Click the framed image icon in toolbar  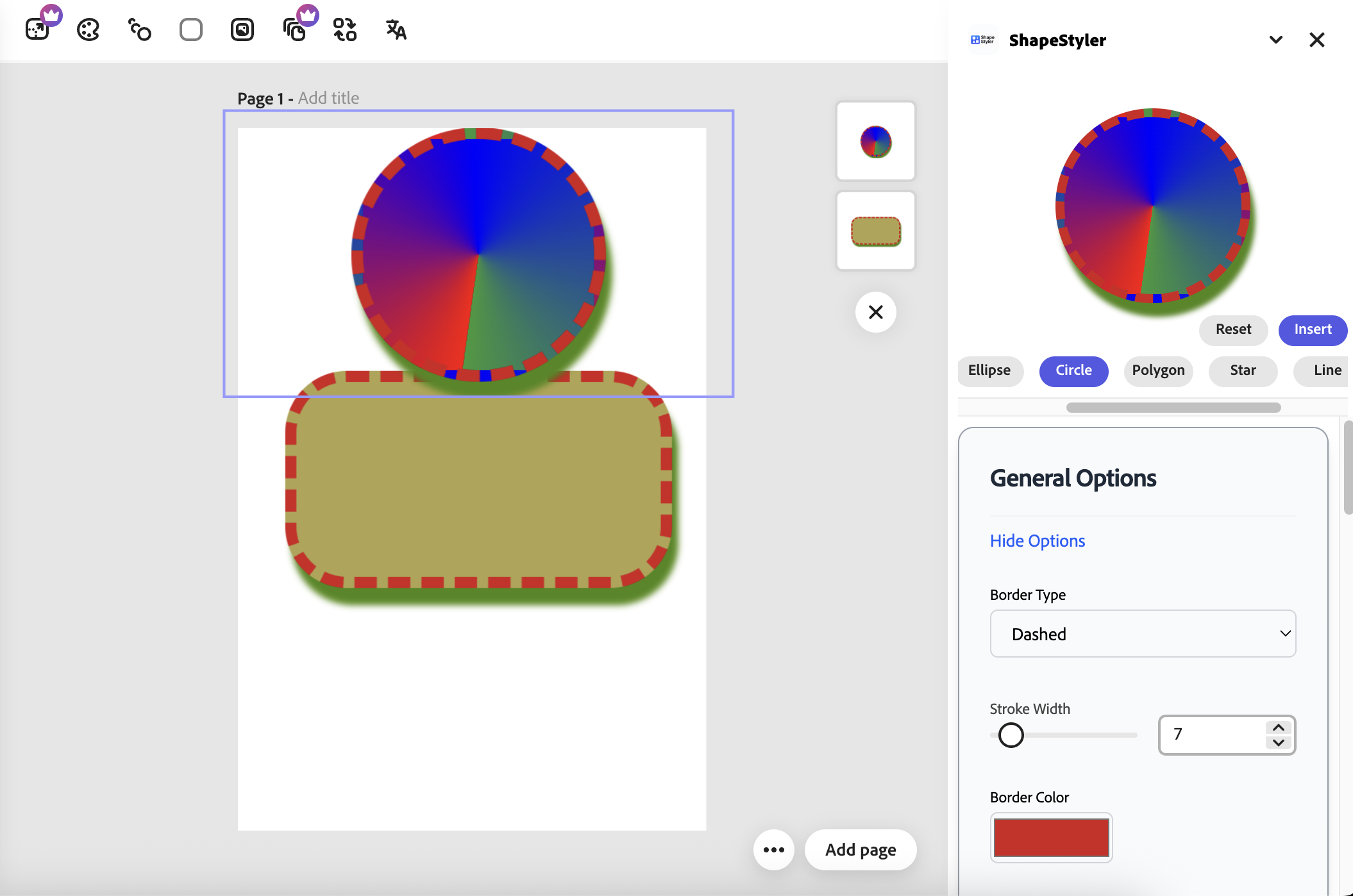coord(242,29)
